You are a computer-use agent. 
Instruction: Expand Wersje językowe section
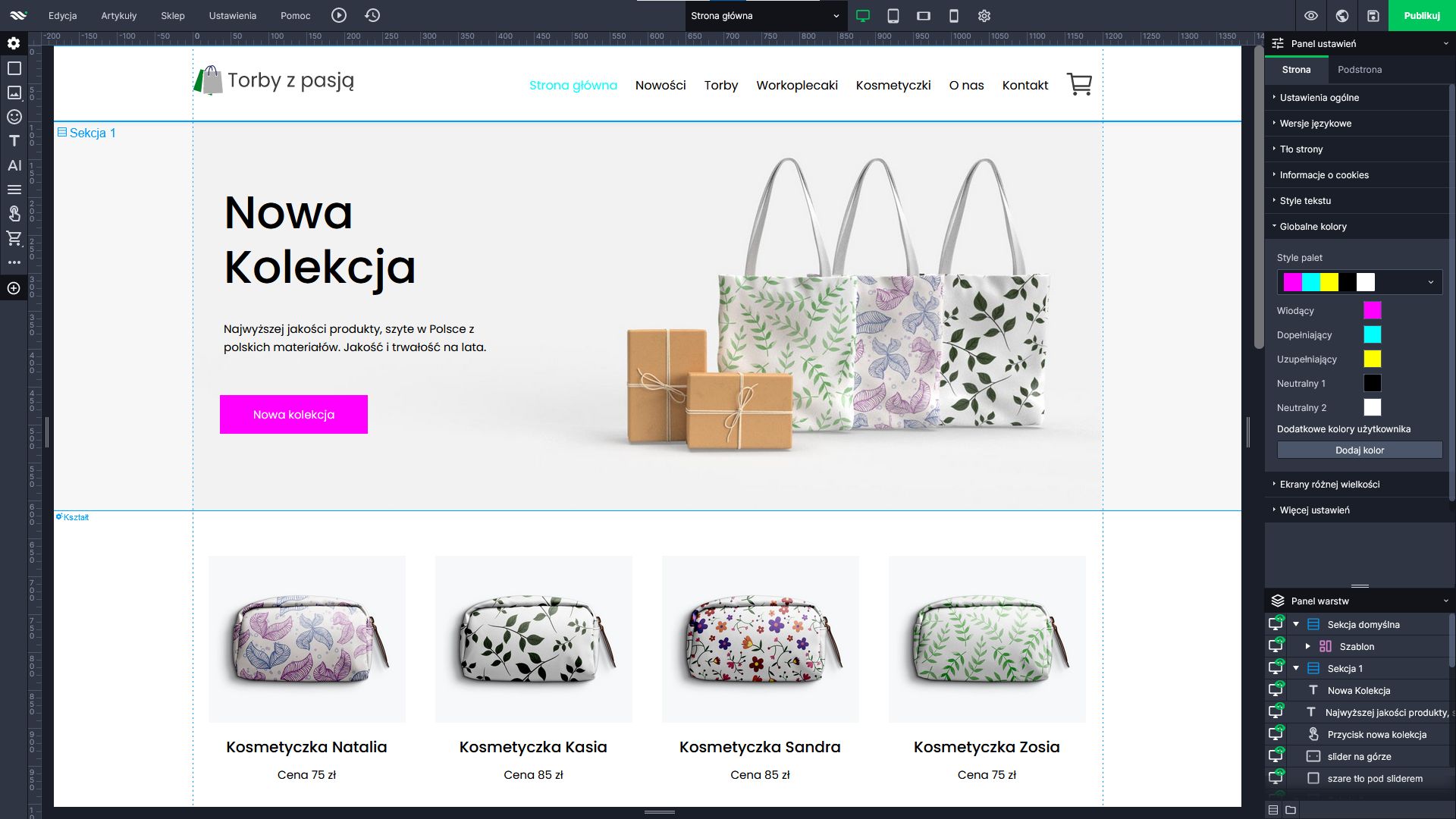pyautogui.click(x=1357, y=123)
